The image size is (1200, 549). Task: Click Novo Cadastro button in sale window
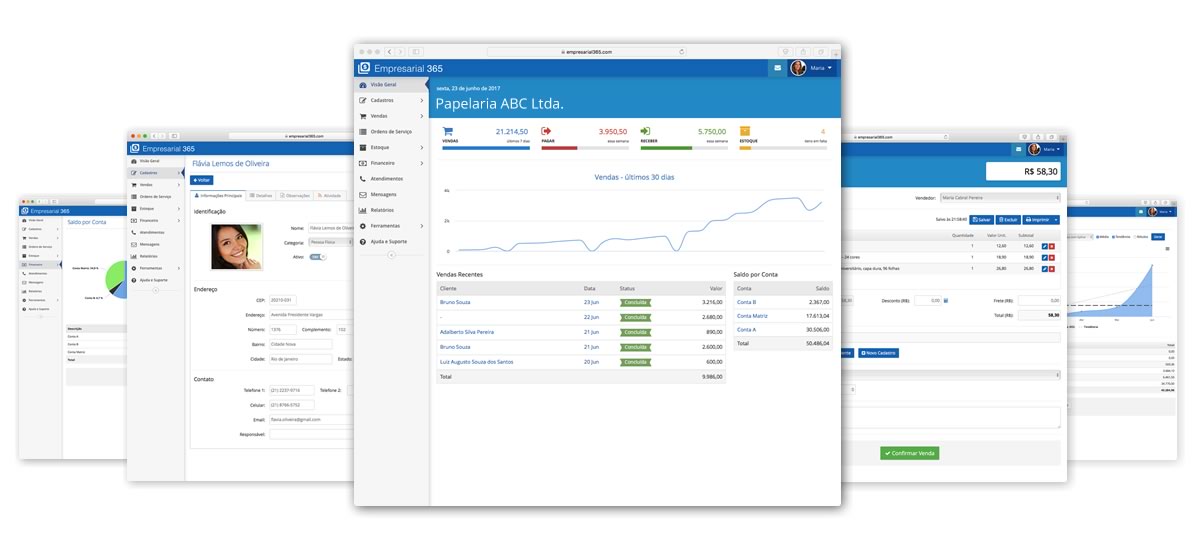878,353
